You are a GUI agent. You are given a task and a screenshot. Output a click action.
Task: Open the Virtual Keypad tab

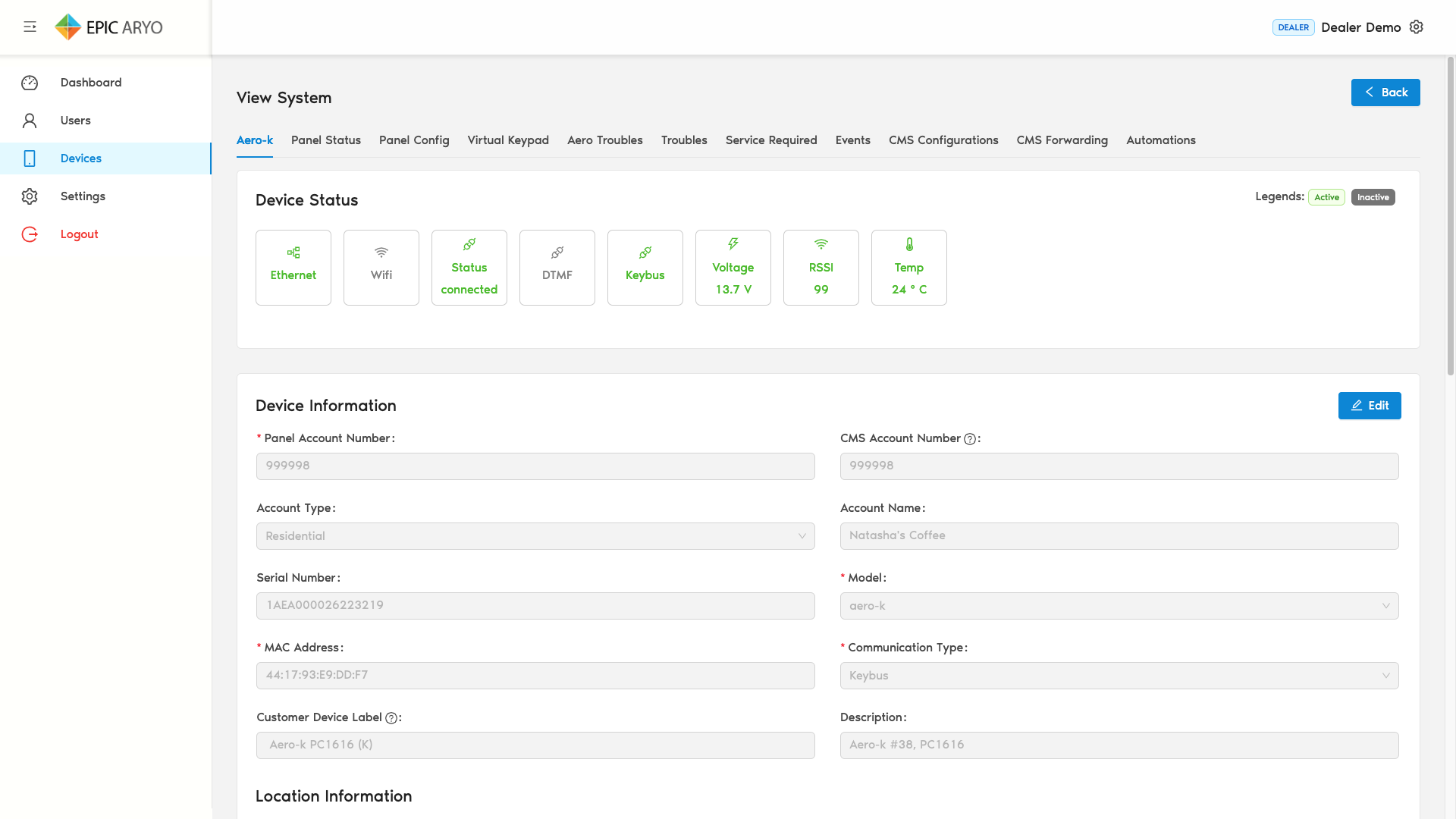(x=508, y=140)
